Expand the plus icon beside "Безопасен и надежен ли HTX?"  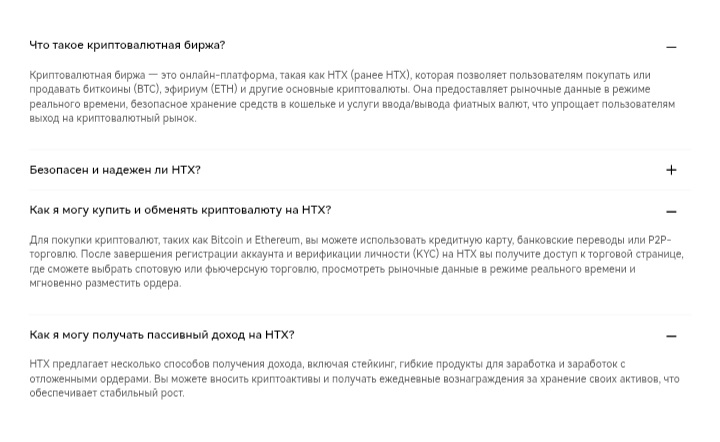click(671, 170)
